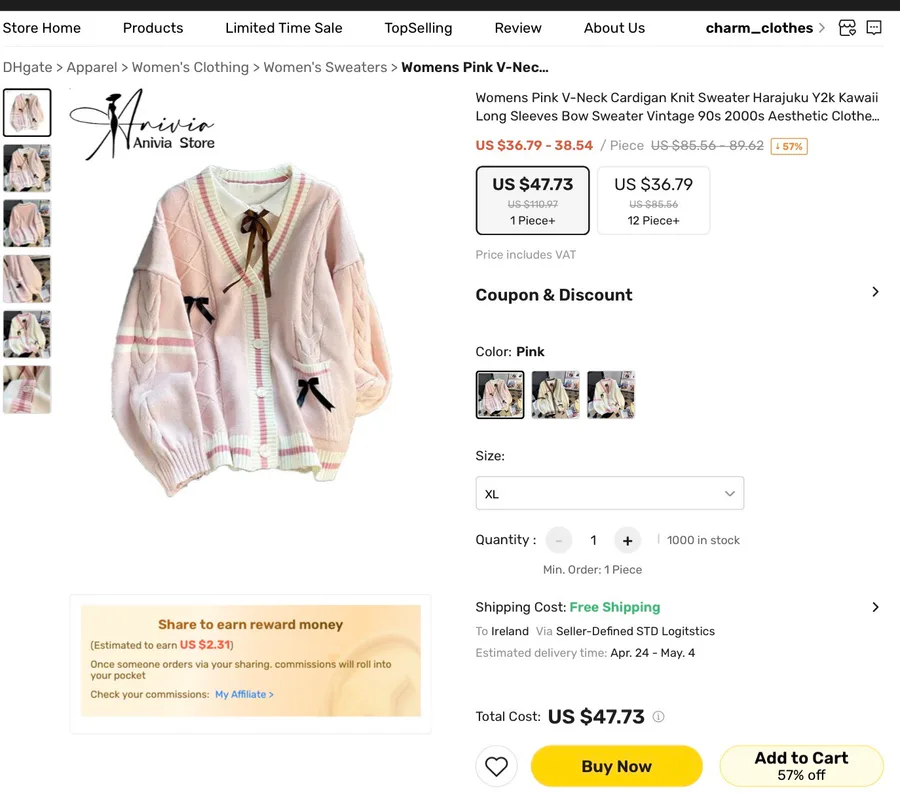
Task: Expand the Shipping Cost details arrow
Action: pyautogui.click(x=875, y=607)
